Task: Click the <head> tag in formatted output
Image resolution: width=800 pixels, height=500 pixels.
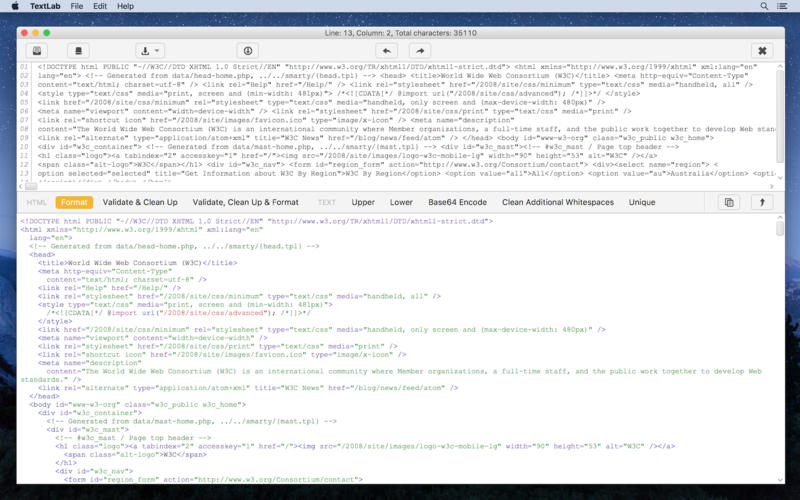Action: click(42, 254)
